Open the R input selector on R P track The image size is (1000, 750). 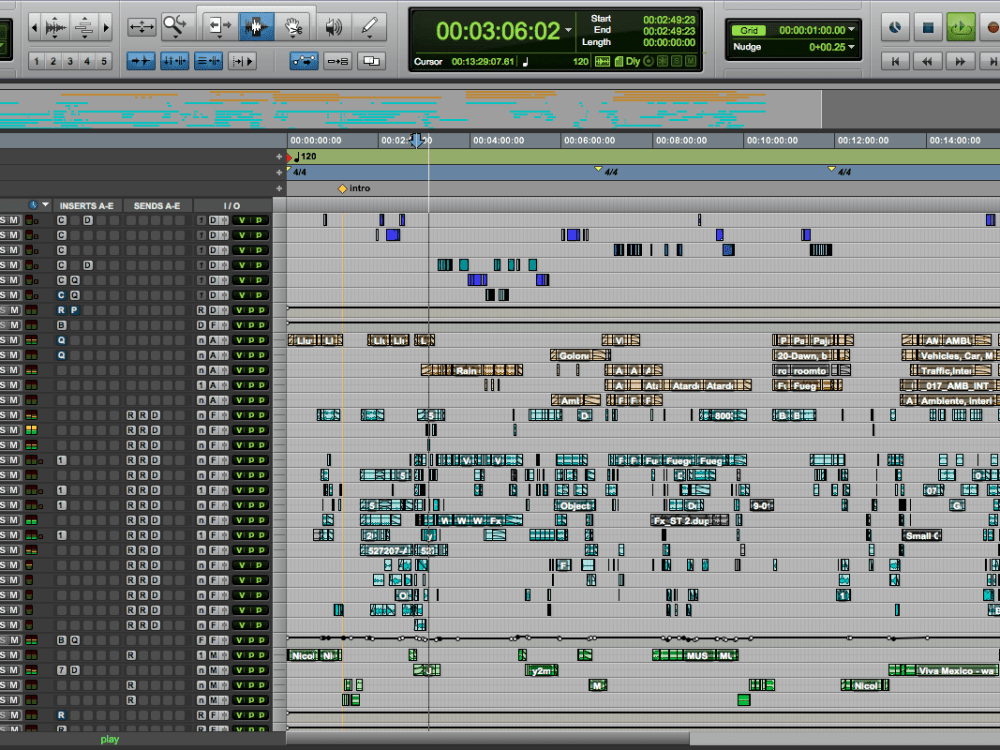pyautogui.click(x=201, y=310)
